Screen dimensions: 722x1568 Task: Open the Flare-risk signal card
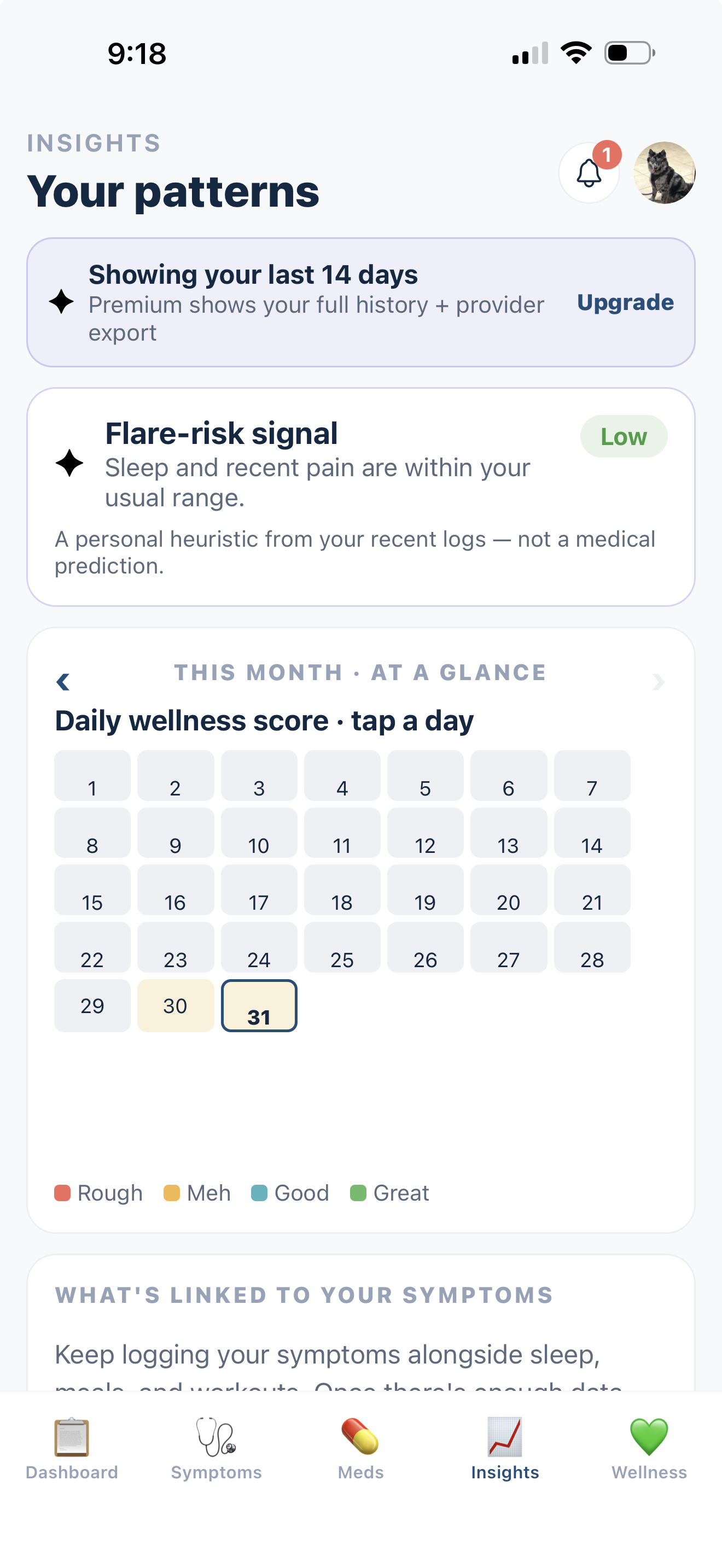[361, 496]
